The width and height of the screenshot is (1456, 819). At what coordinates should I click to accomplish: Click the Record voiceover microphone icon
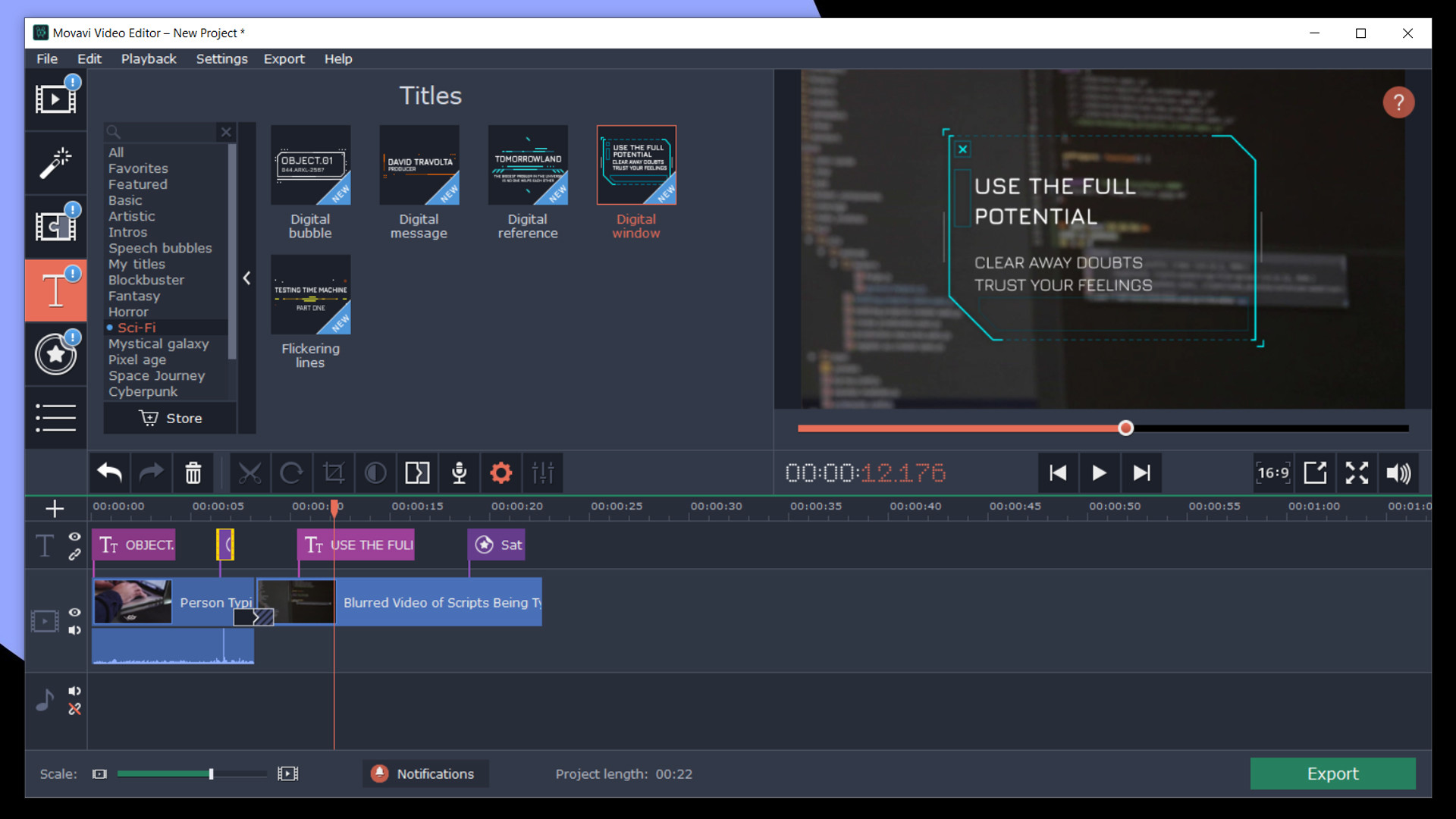(459, 472)
